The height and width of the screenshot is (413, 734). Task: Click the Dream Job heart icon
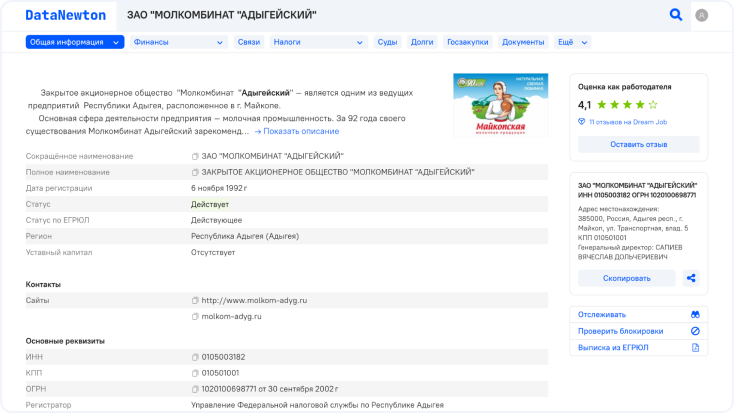pos(581,122)
